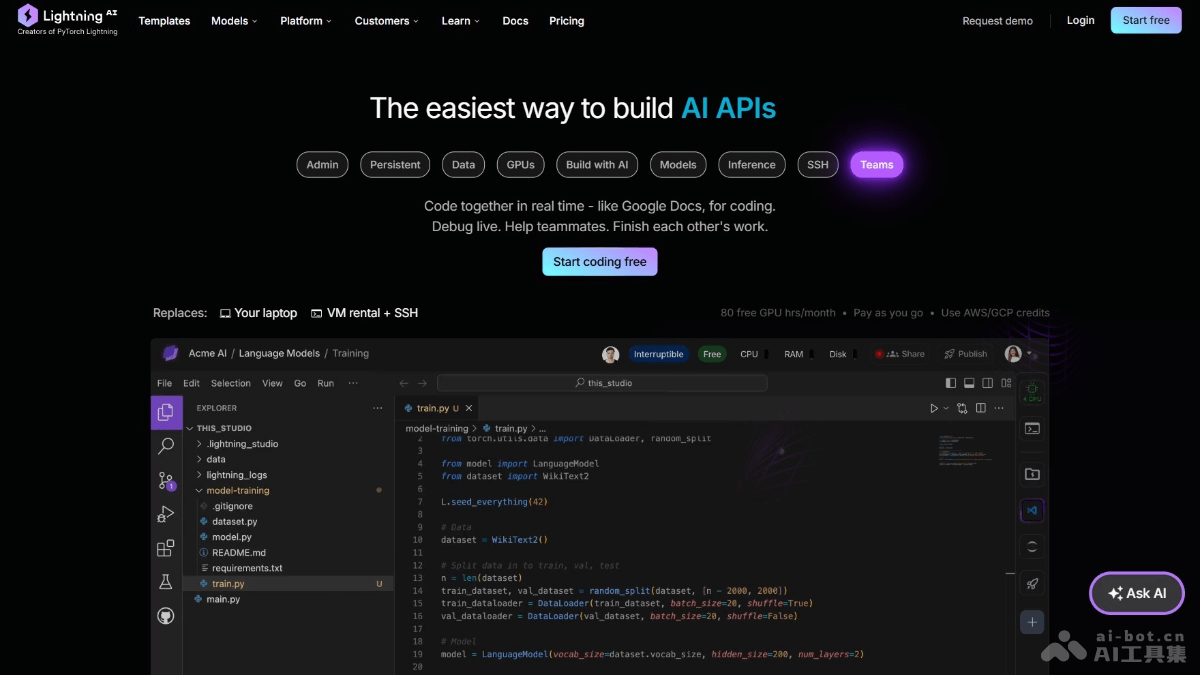Screen dimensions: 1200x675
Task: Select the Run and Debug icon
Action: 166,513
